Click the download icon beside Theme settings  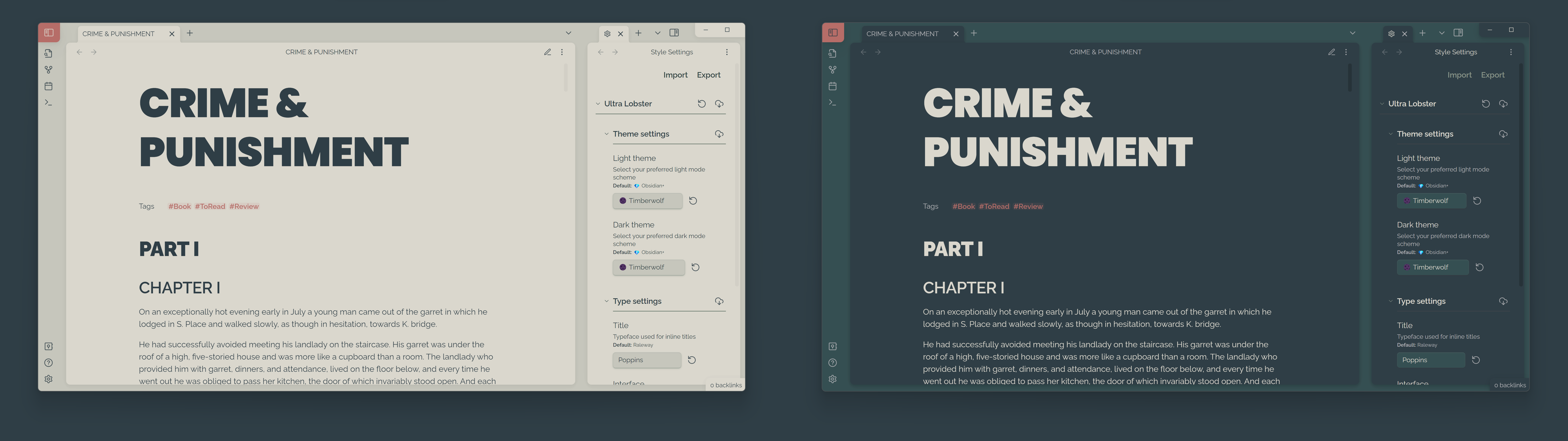coord(719,134)
